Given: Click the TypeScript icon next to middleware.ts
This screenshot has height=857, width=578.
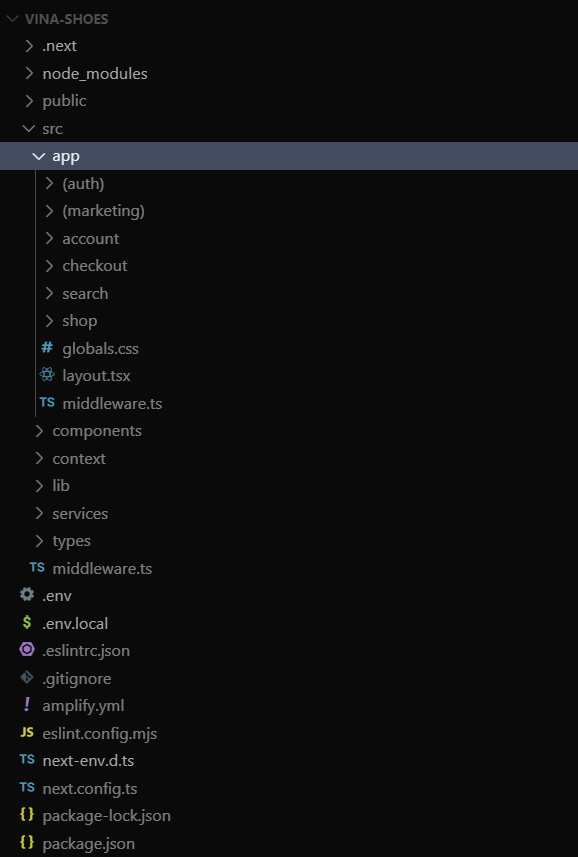Looking at the screenshot, I should pos(46,403).
